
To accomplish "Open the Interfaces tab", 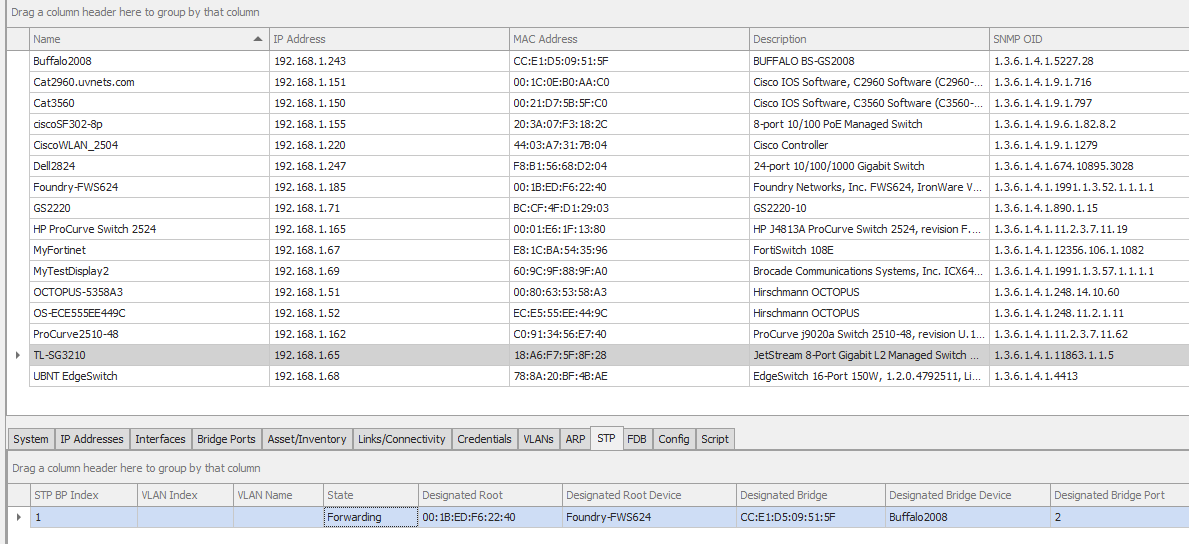I will click(160, 439).
